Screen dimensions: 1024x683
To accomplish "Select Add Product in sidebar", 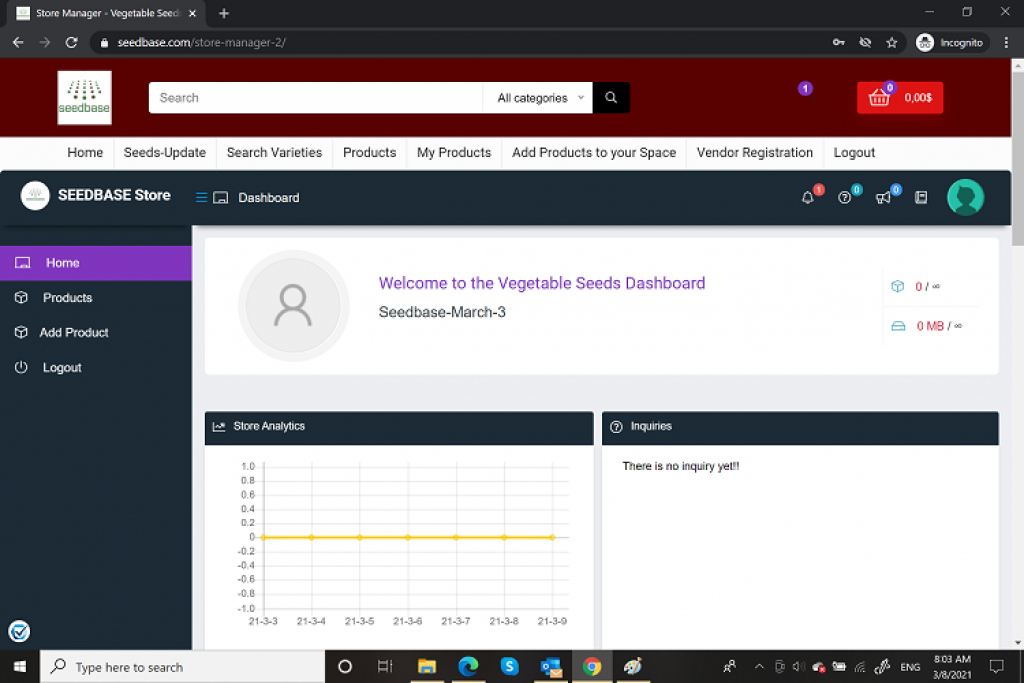I will (74, 333).
